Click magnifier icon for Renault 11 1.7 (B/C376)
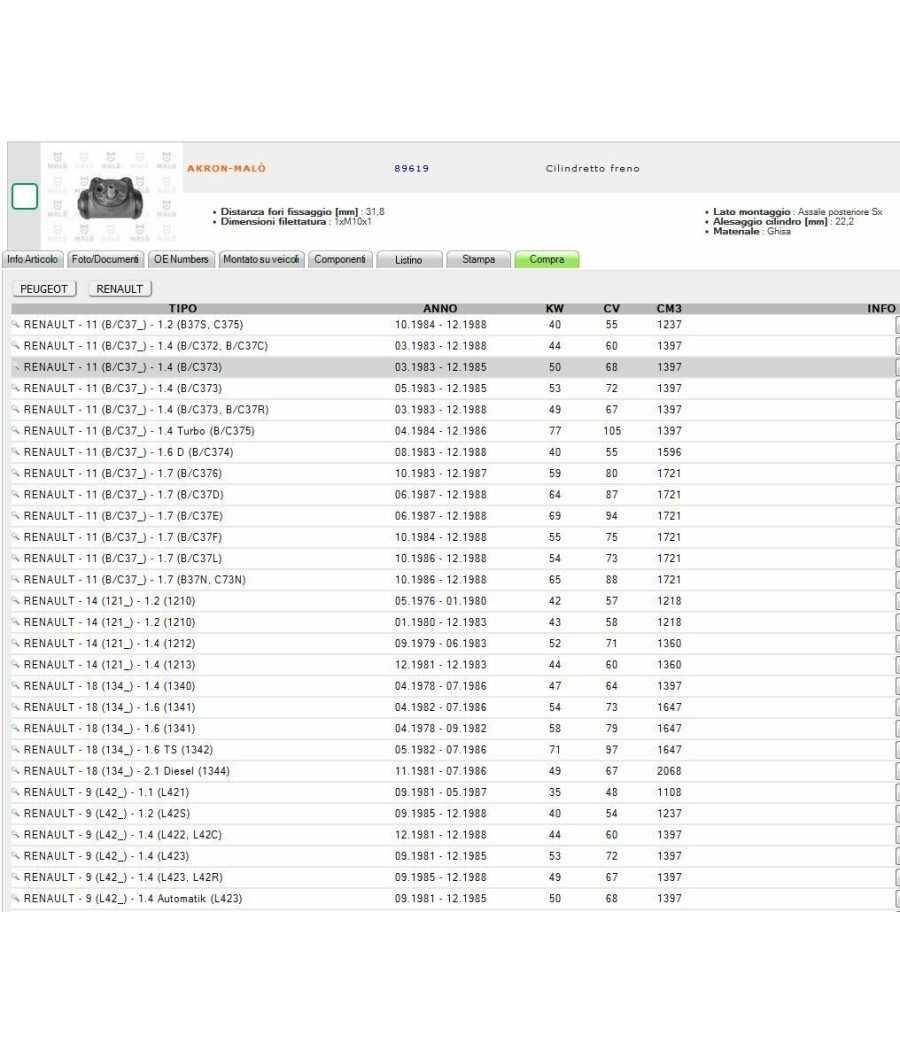Viewport: 900px width, 1050px height. click(x=15, y=473)
